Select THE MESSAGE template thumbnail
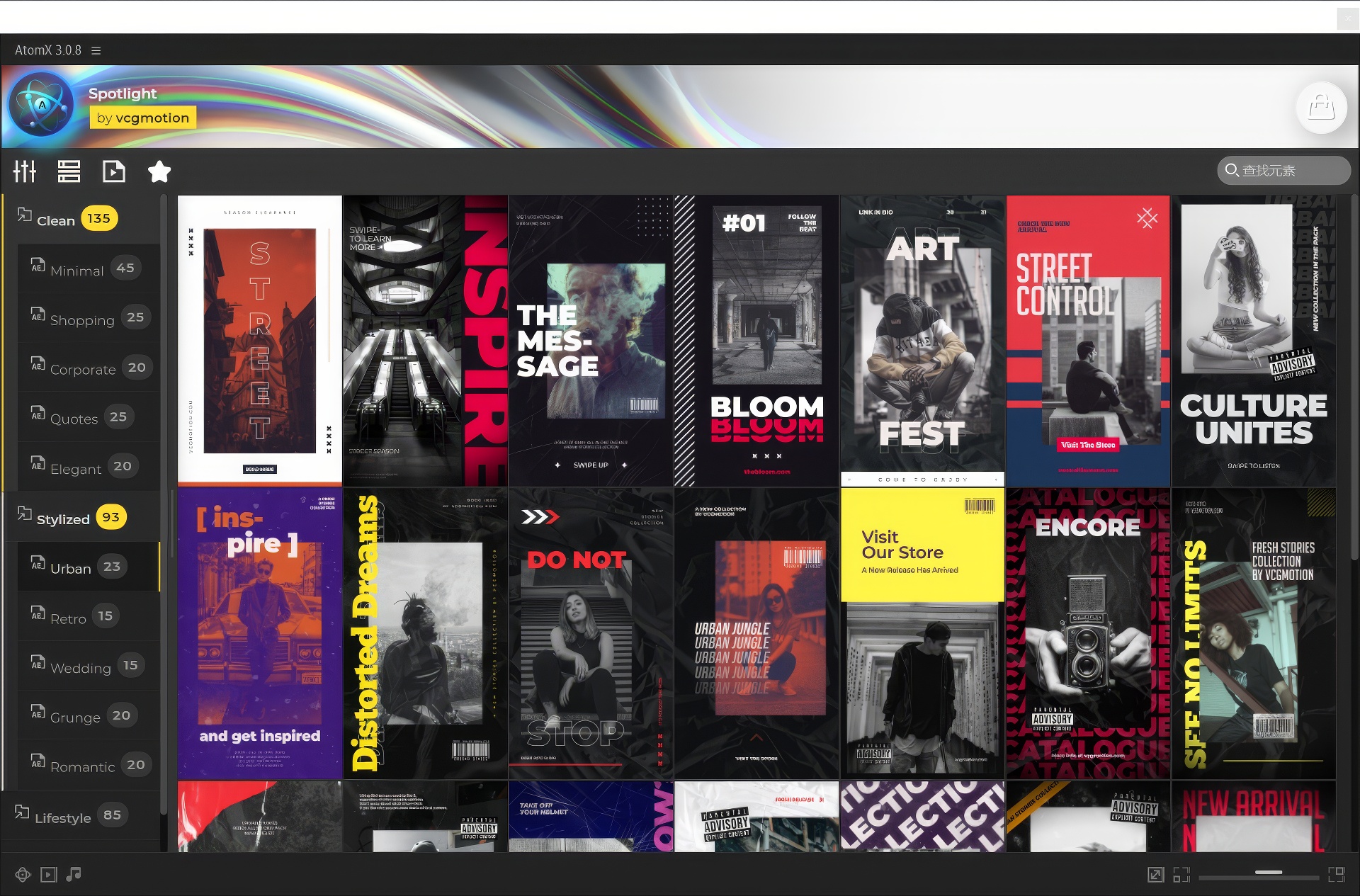The height and width of the screenshot is (896, 1360). tap(591, 341)
